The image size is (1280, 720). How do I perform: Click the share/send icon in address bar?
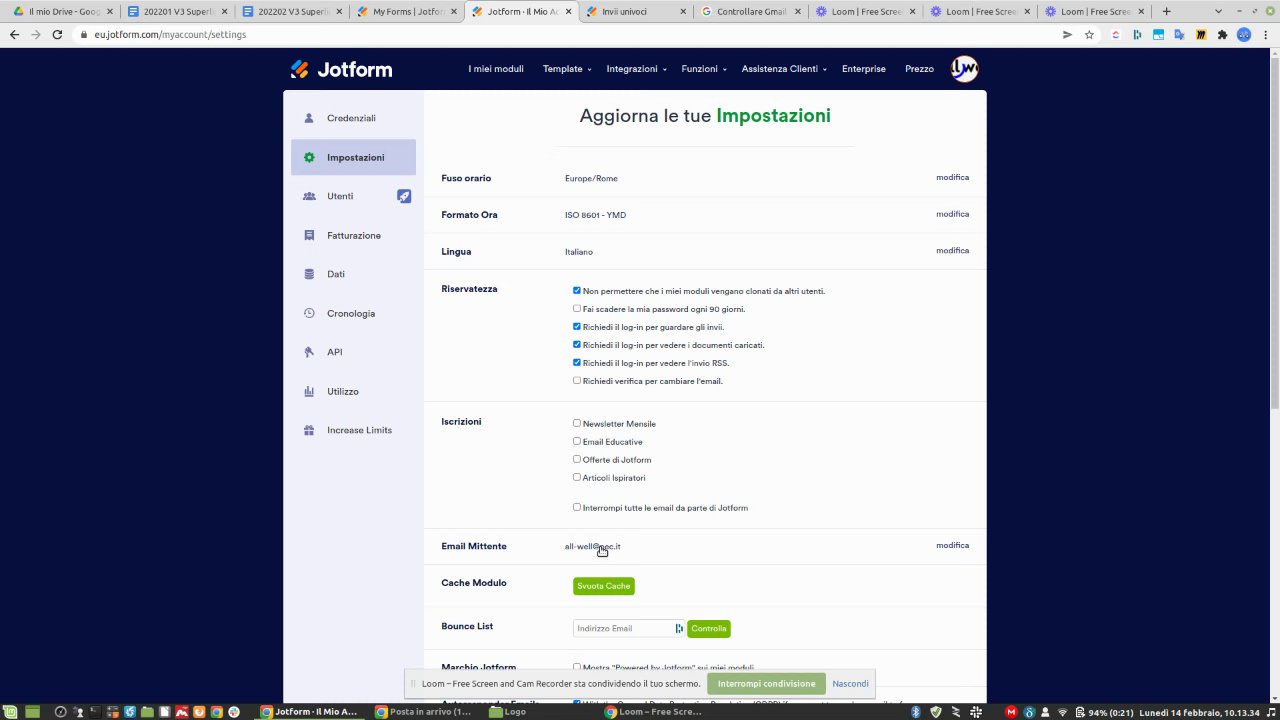tap(1067, 34)
